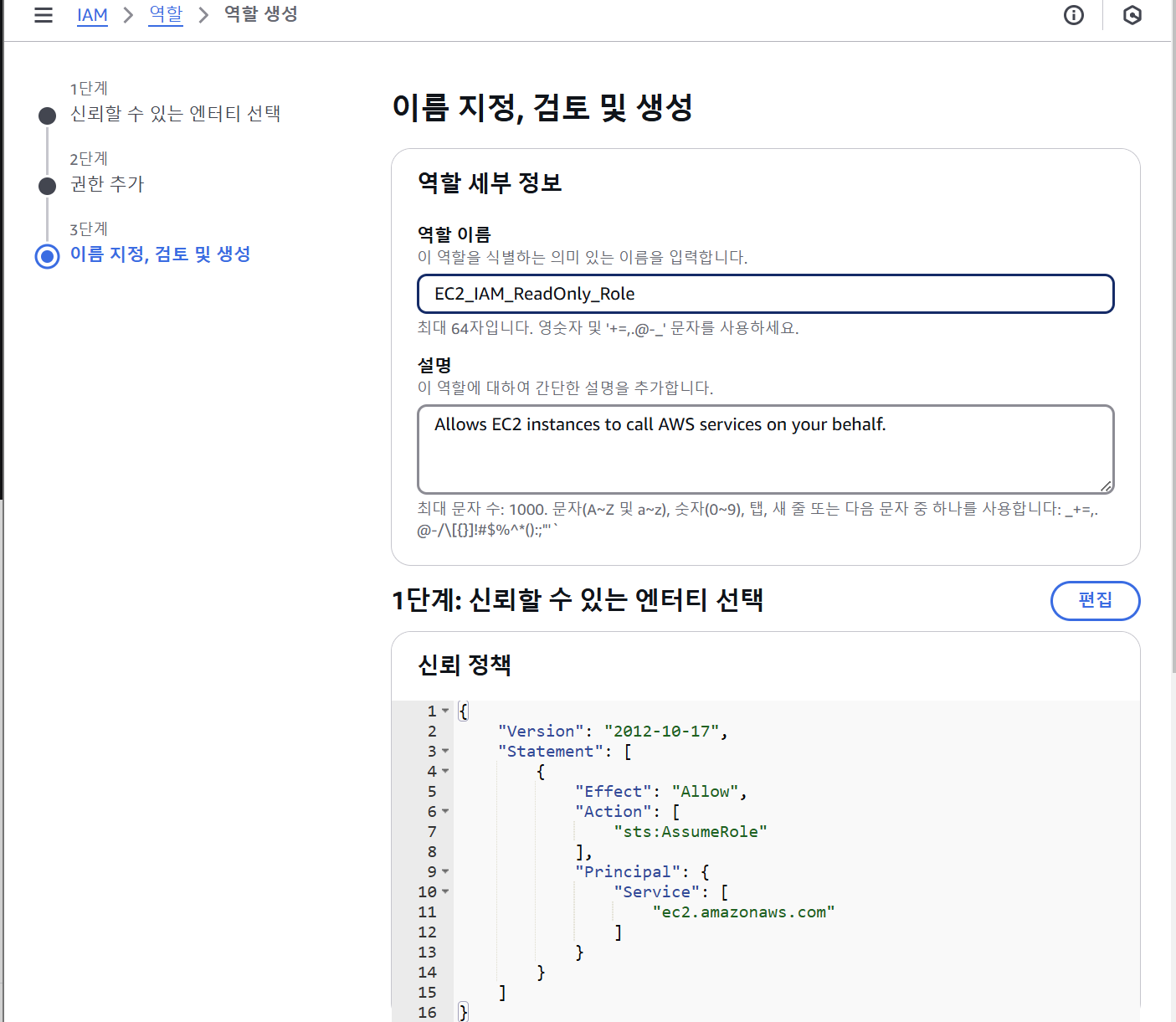Click "sts:AssumeRole" in the policy code
This screenshot has width=1176, height=1022.
coord(691,831)
